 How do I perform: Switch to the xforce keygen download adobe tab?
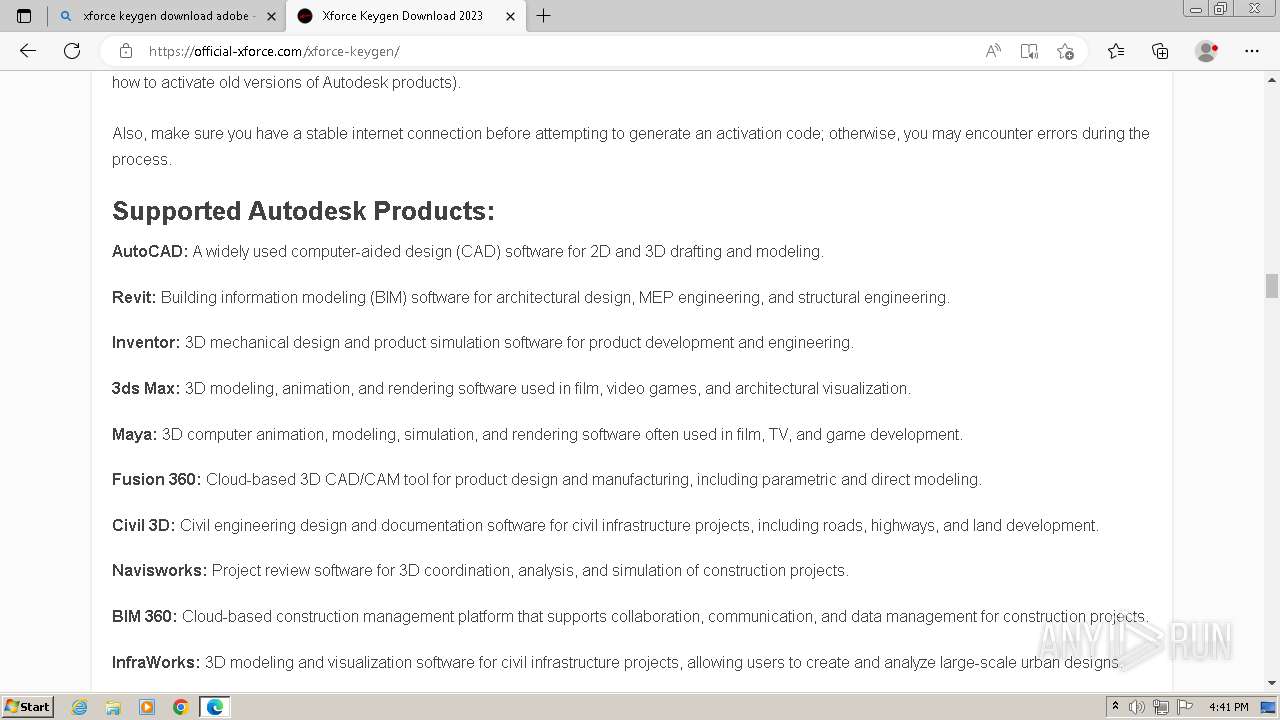point(166,16)
